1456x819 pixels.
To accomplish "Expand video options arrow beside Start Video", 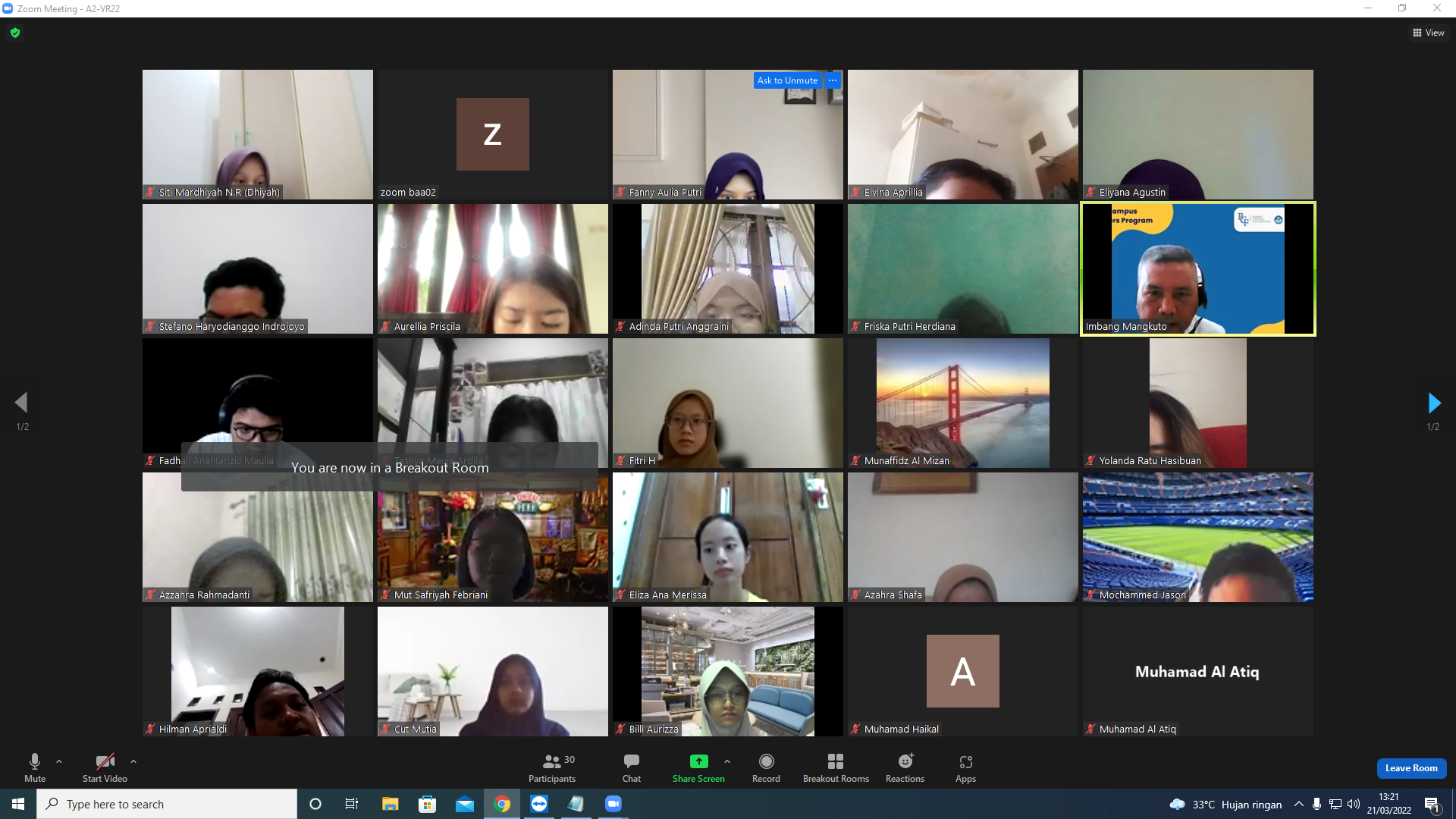I will (x=133, y=761).
